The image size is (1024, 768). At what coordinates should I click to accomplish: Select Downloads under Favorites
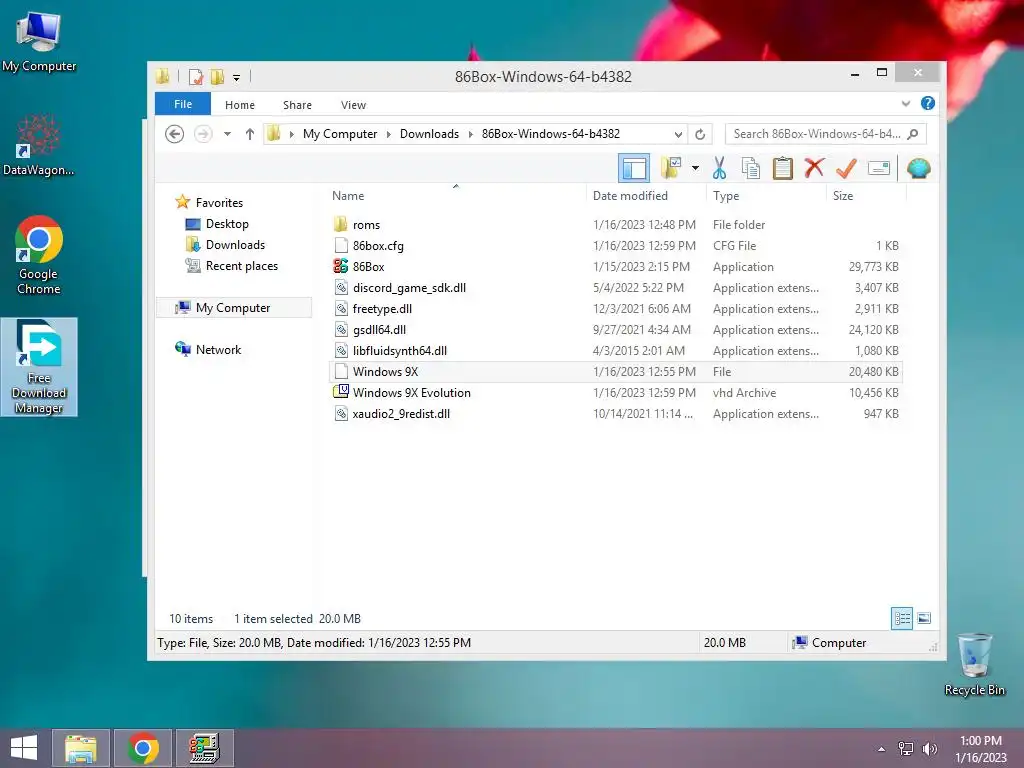pyautogui.click(x=235, y=245)
